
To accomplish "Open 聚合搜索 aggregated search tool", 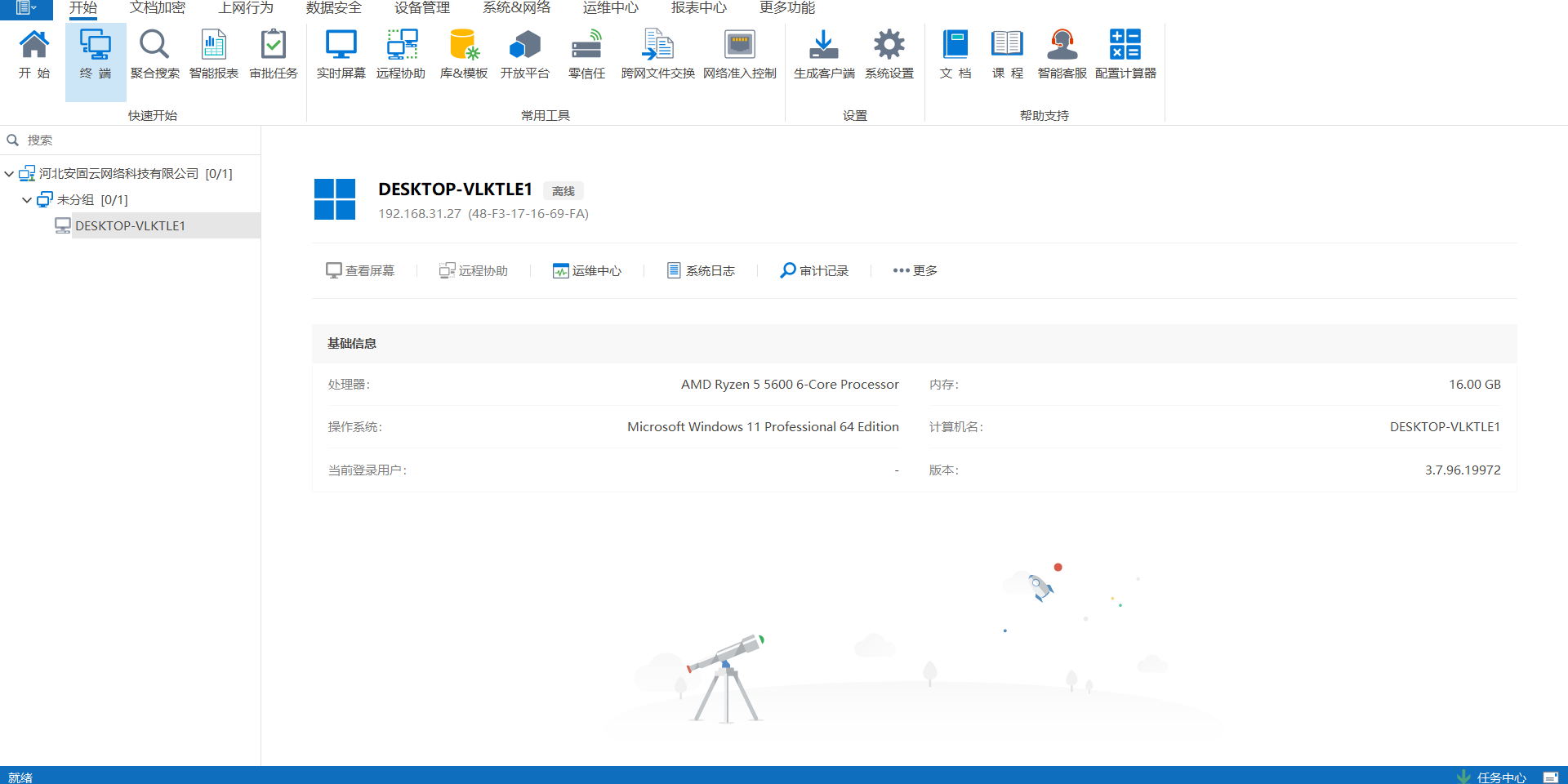I will tap(154, 54).
